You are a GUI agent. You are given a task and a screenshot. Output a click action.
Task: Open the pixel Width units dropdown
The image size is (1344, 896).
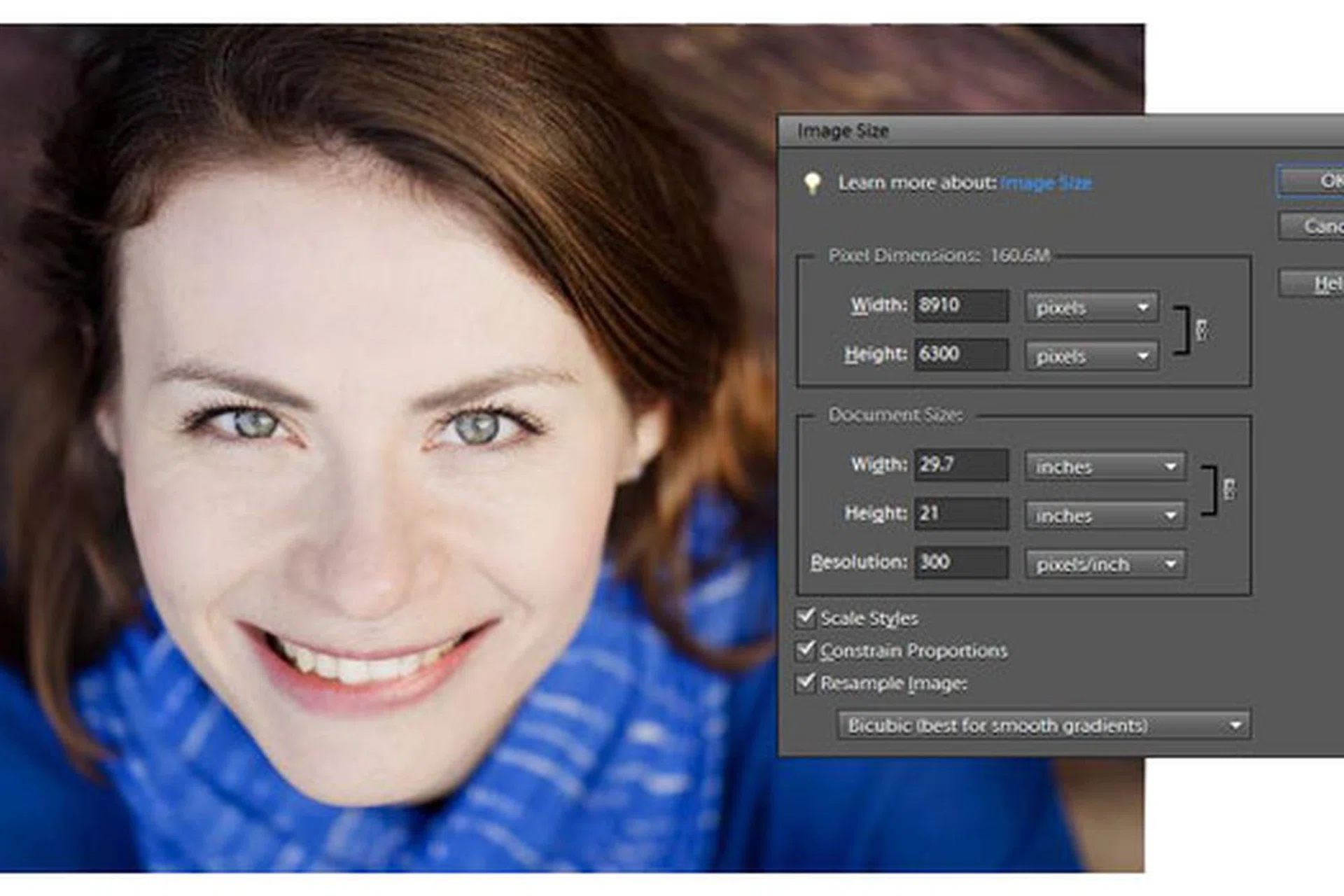pyautogui.click(x=1091, y=307)
